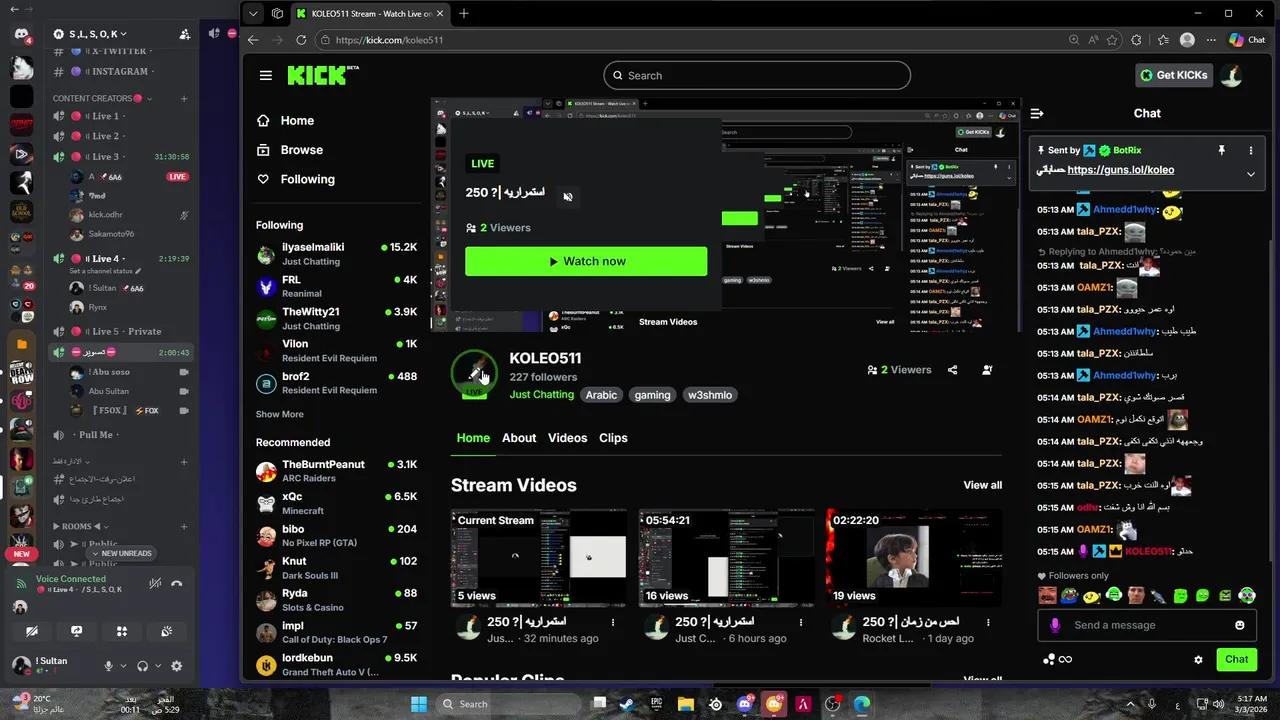This screenshot has width=1280, height=720.
Task: Open the guns.lol/koleo link
Action: point(1121,170)
